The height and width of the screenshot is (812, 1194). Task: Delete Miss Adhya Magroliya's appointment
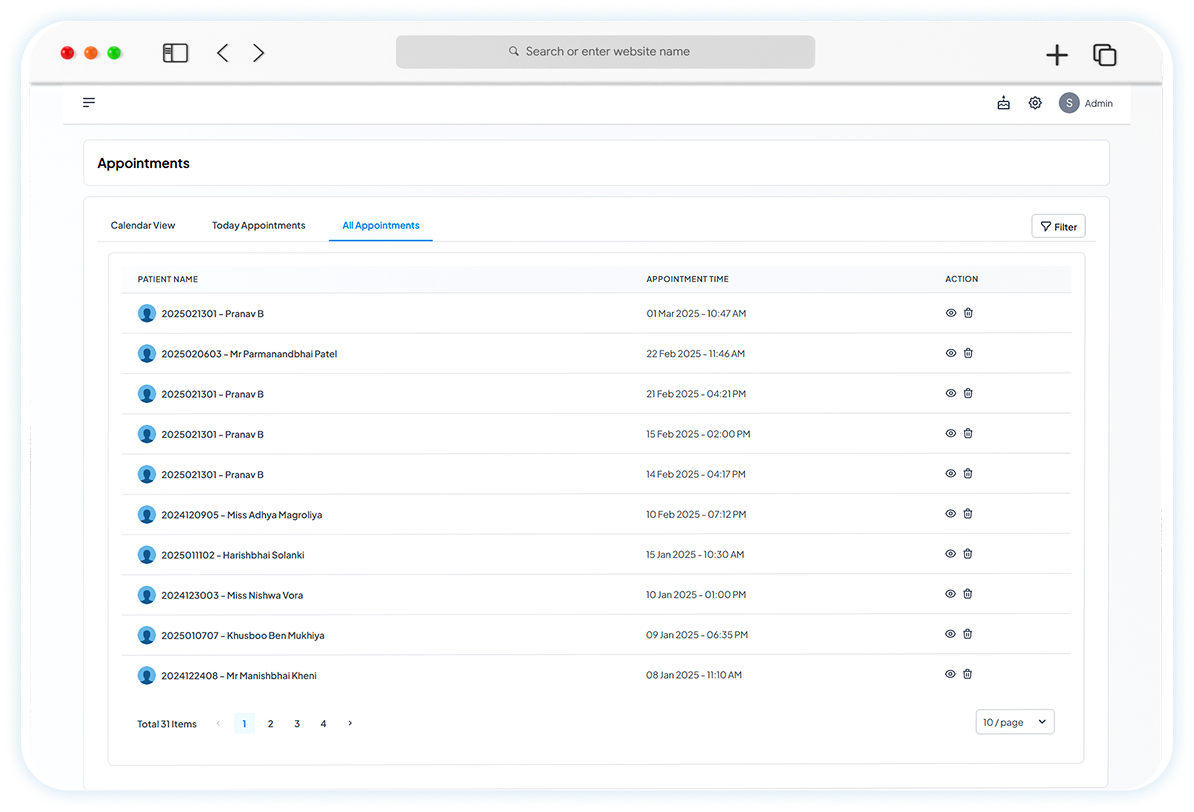pyautogui.click(x=968, y=514)
